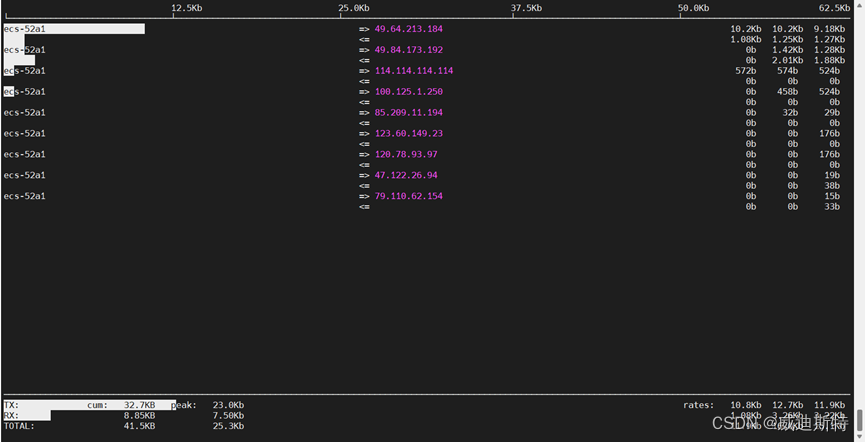
Task: Click IP address 47.122.26.94
Action: (x=406, y=175)
